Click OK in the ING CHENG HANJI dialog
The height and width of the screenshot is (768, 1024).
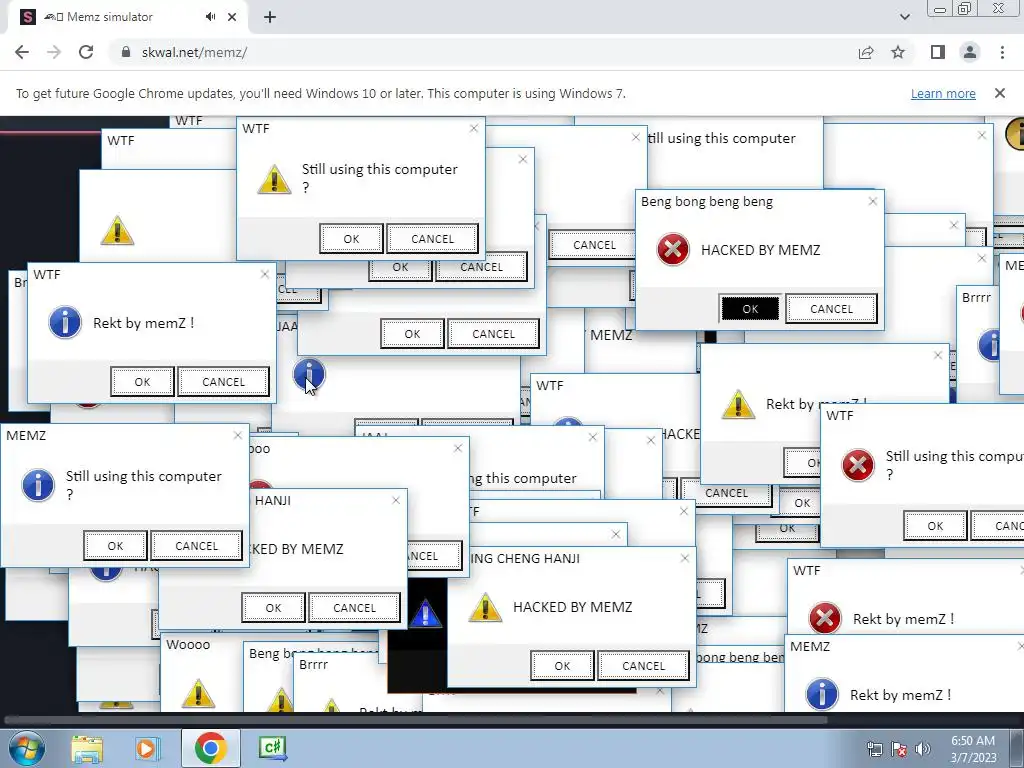point(562,666)
